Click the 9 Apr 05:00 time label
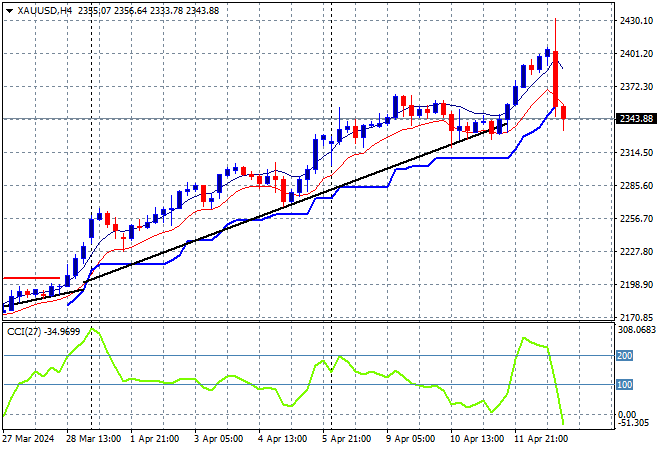The image size is (660, 450). (x=405, y=439)
